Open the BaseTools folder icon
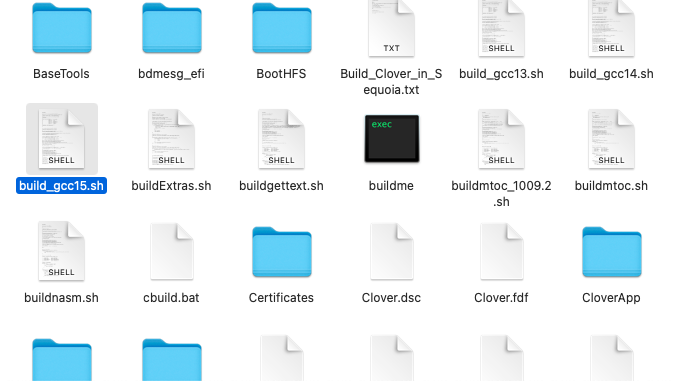674x381 pixels. point(62,28)
